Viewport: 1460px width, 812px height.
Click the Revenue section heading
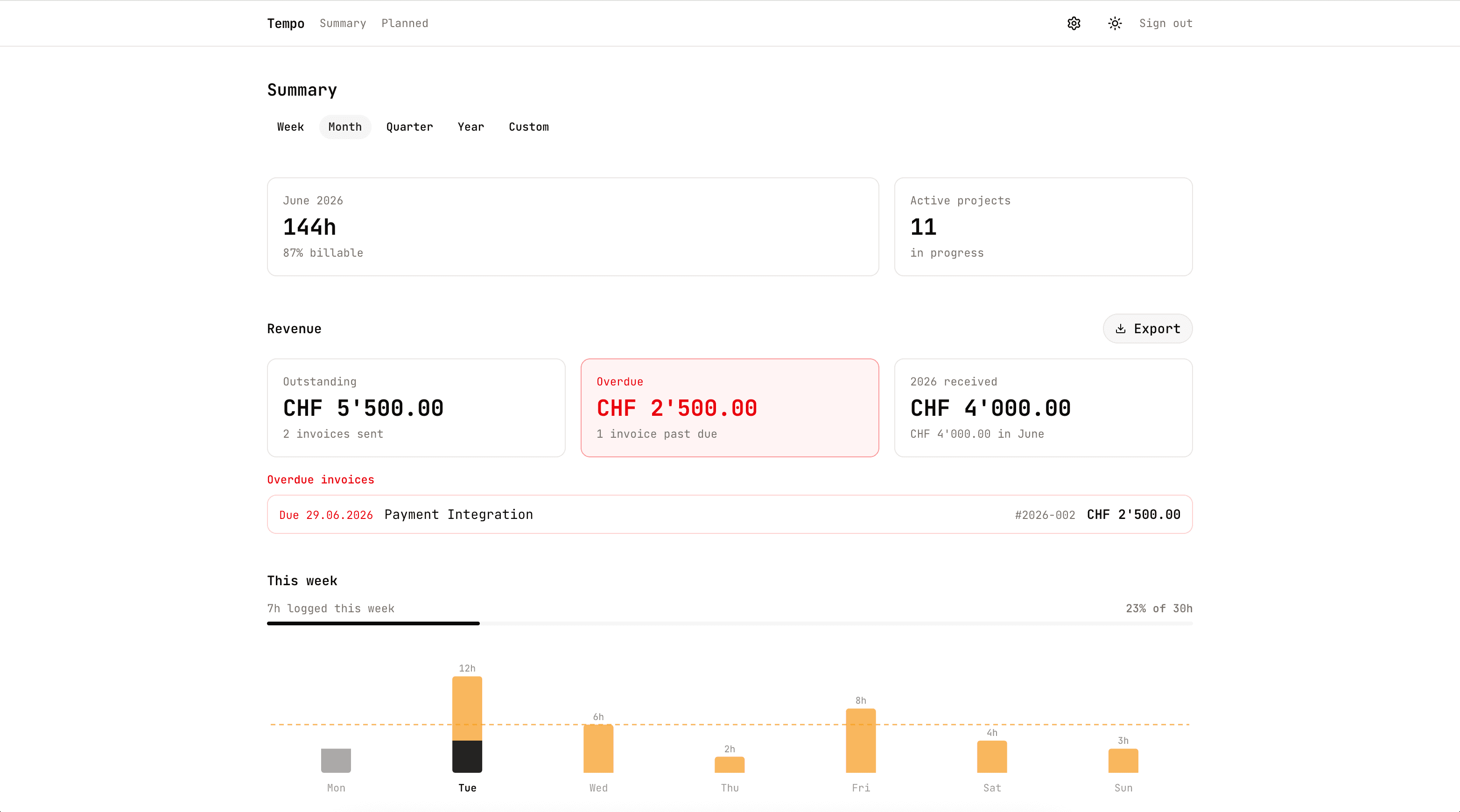point(294,329)
